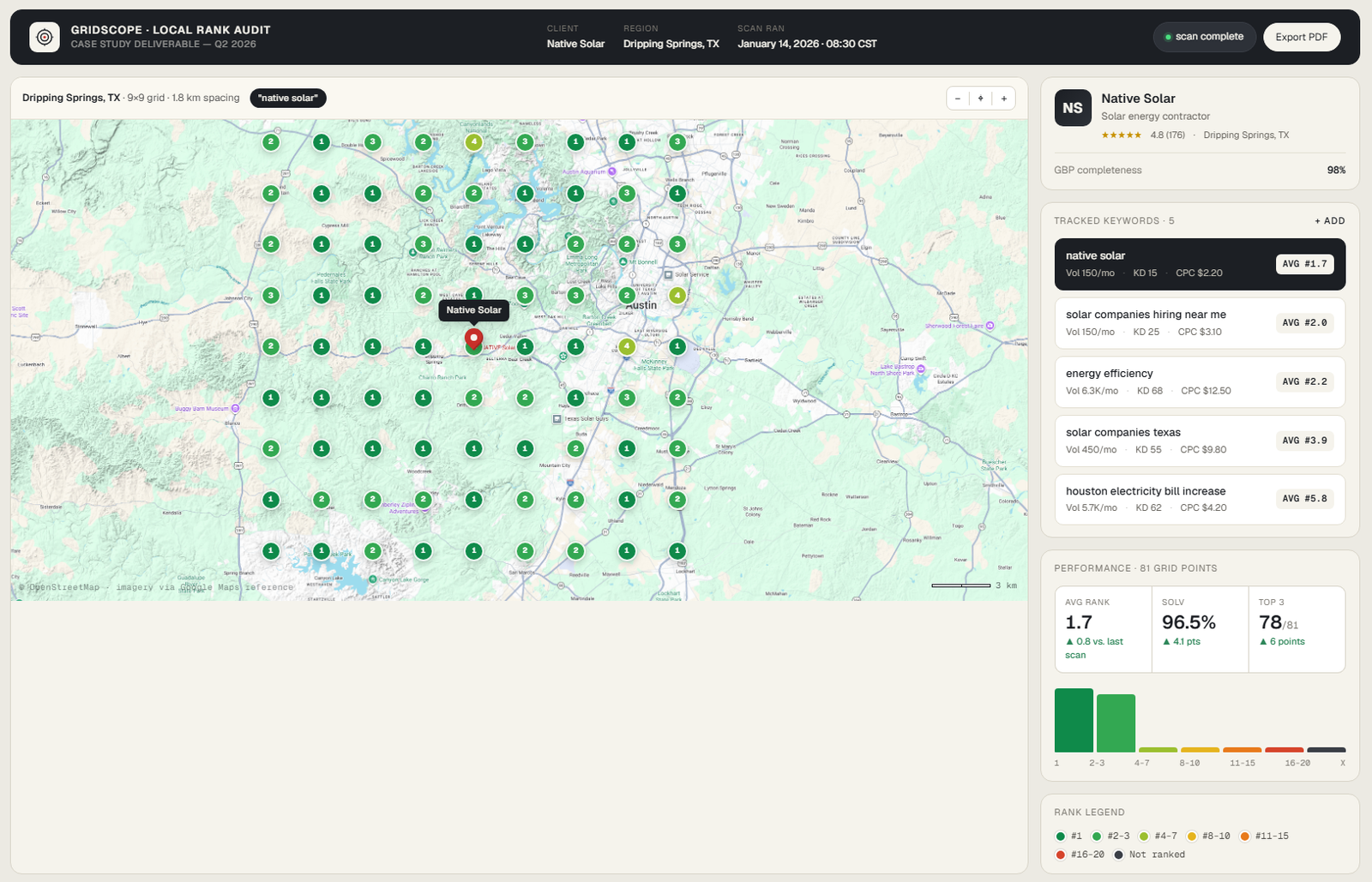Click the January 14, 2026 scan date
Viewport: 1372px width, 882px height.
point(807,44)
